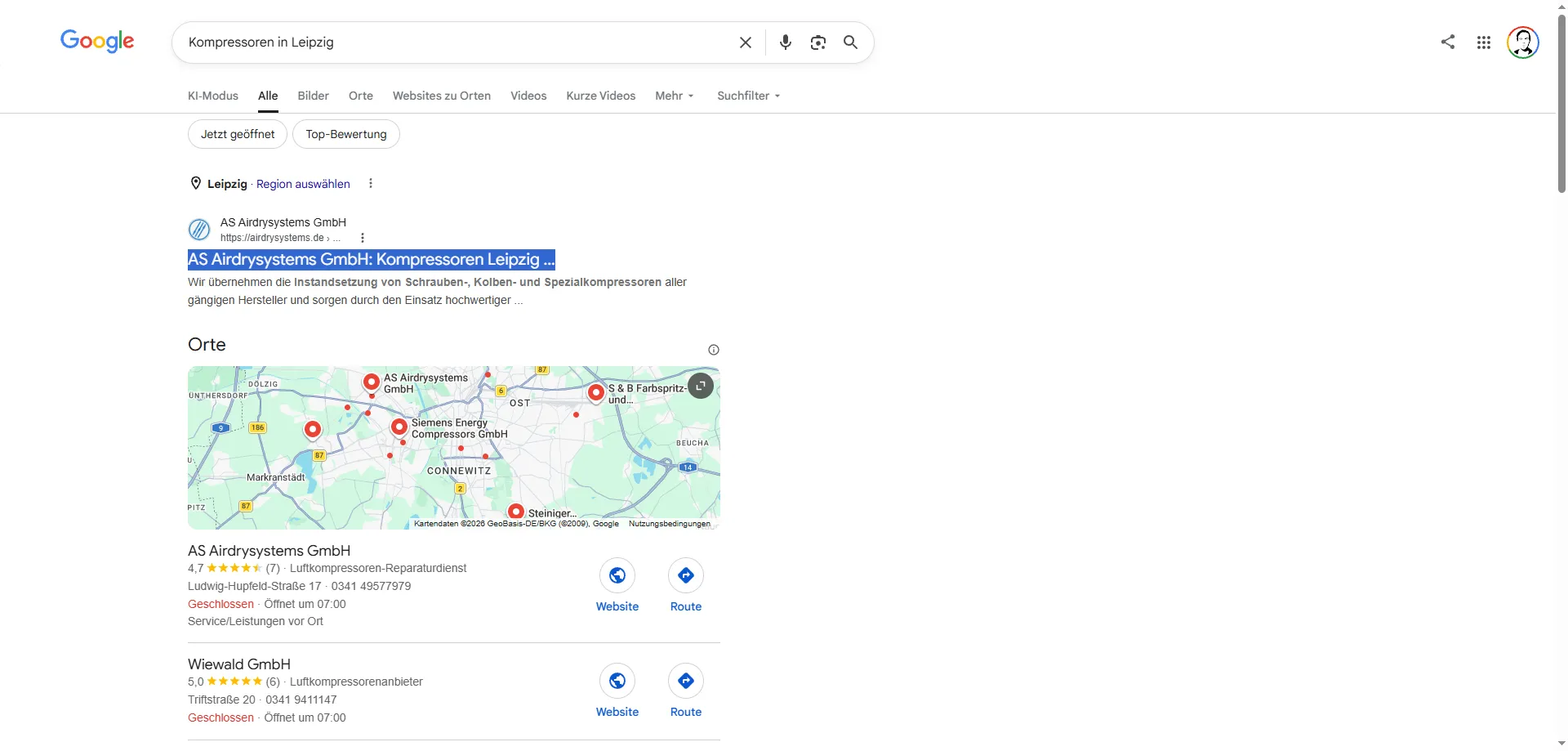Click the page vertical scrollbar thumb
Screen dimensions: 1568x751
1561,104
